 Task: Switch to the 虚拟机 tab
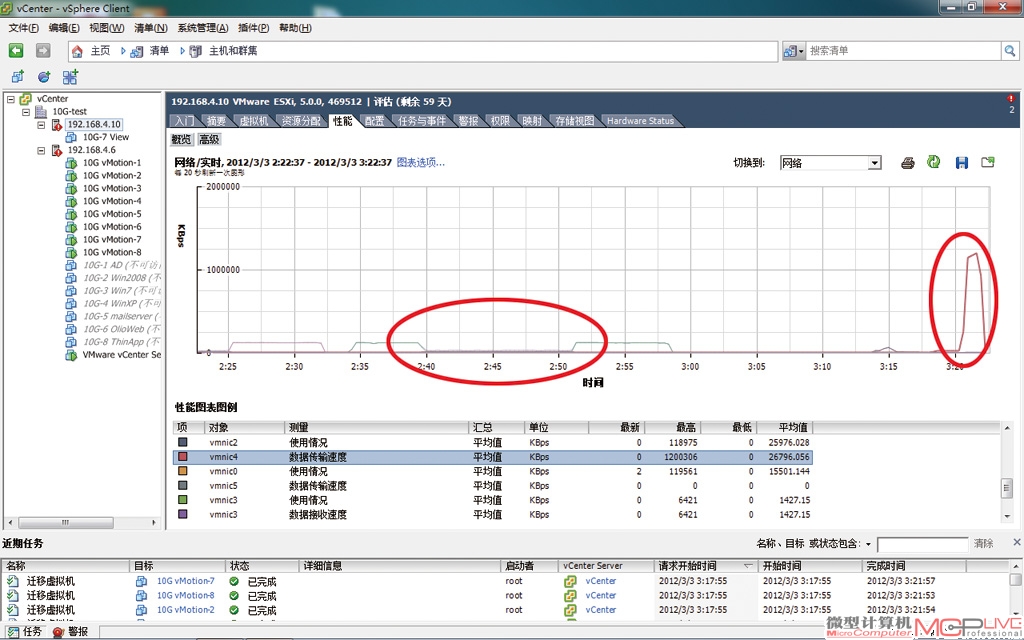point(253,121)
